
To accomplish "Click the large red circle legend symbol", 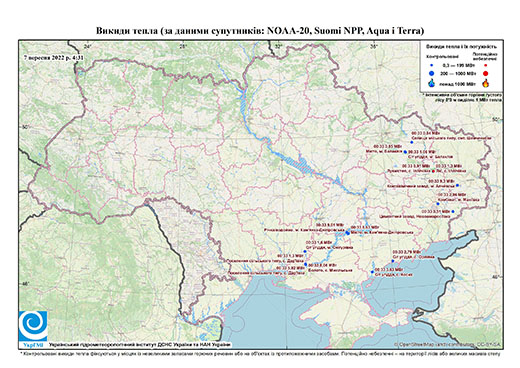I will click(x=486, y=73).
